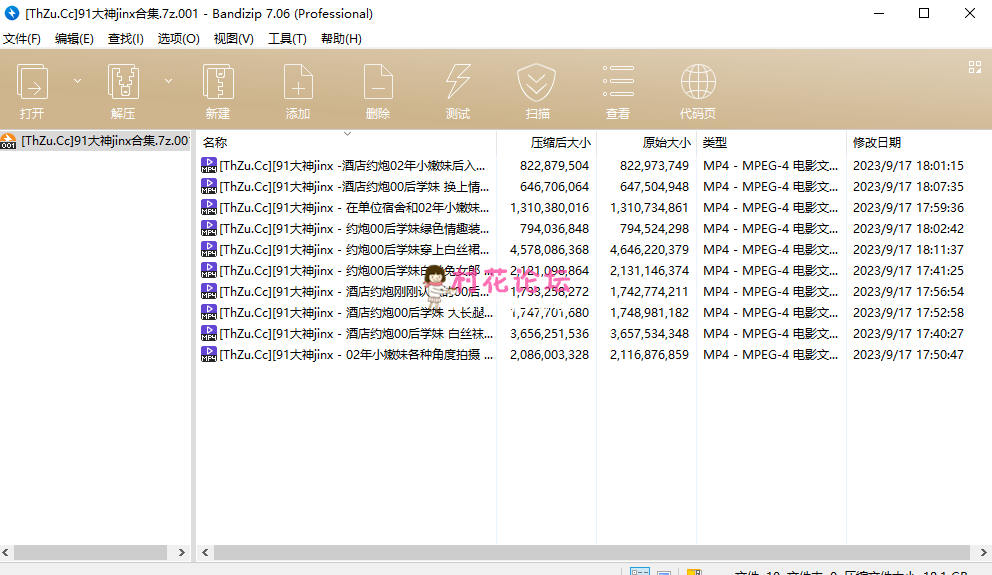Click original size 794,524,298
Viewport: 992px width, 575px height.
pos(654,228)
